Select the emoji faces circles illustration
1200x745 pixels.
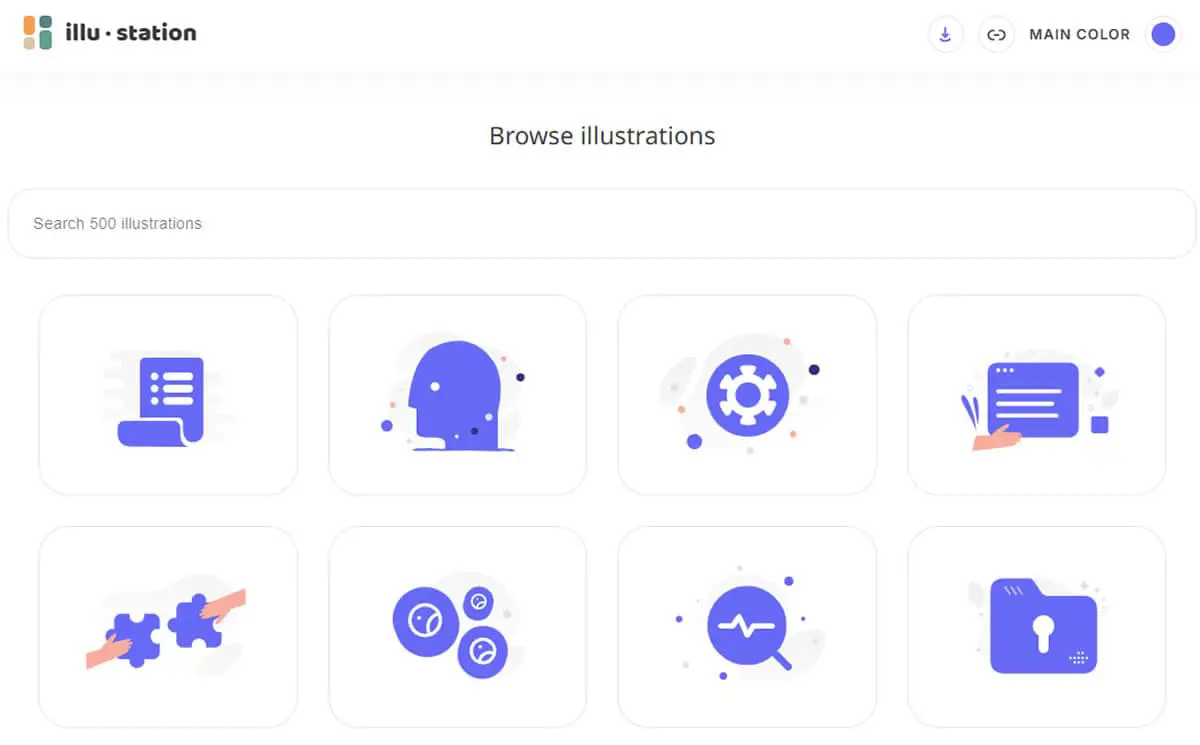[457, 626]
